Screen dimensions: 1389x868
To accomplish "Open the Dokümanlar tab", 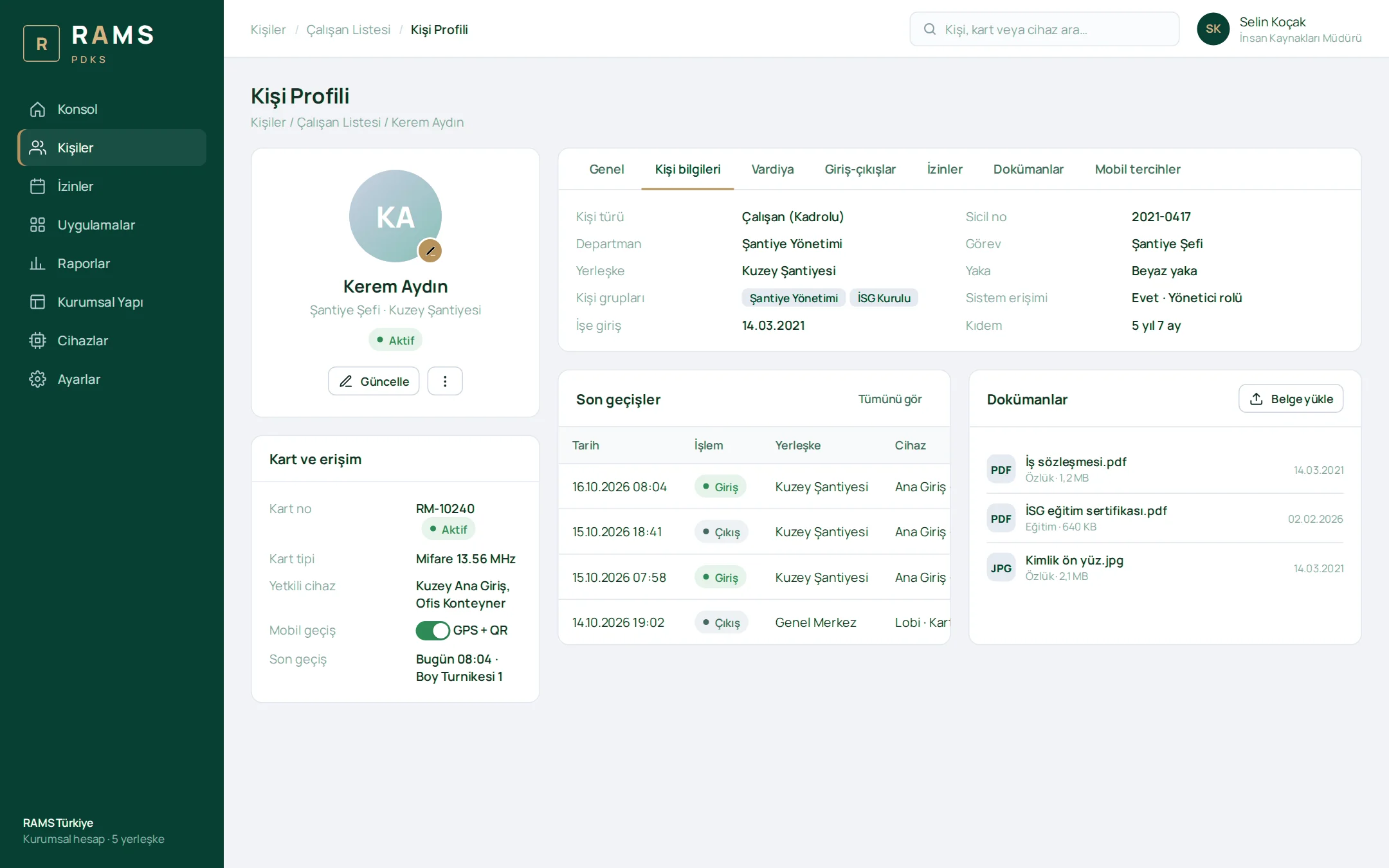I will (1028, 169).
